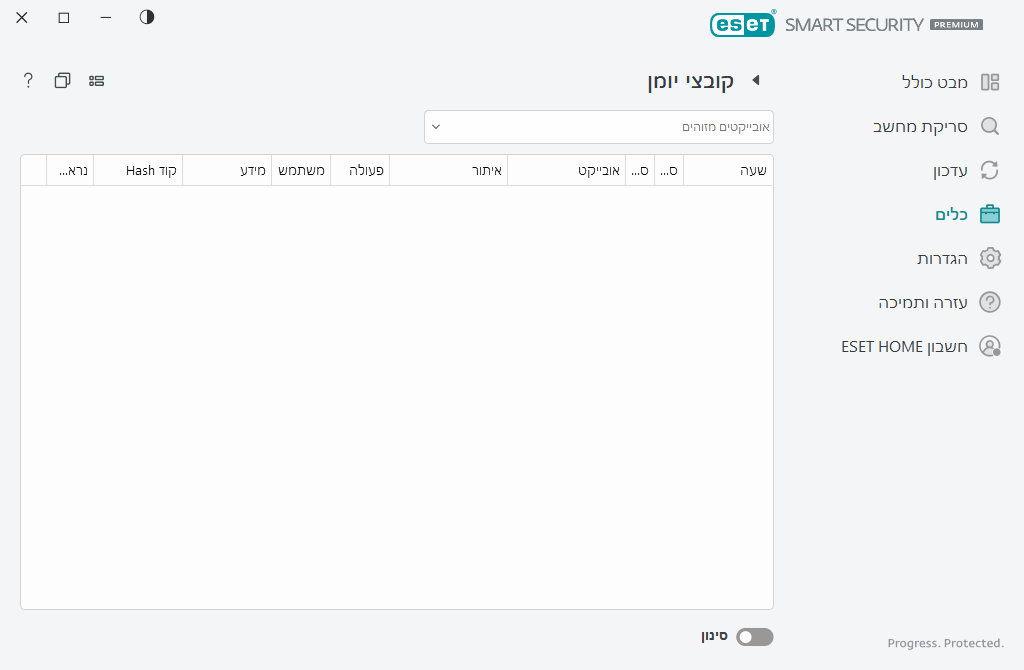Click the Tools (כלים) briefcase icon
1024x670 pixels.
(x=990, y=214)
